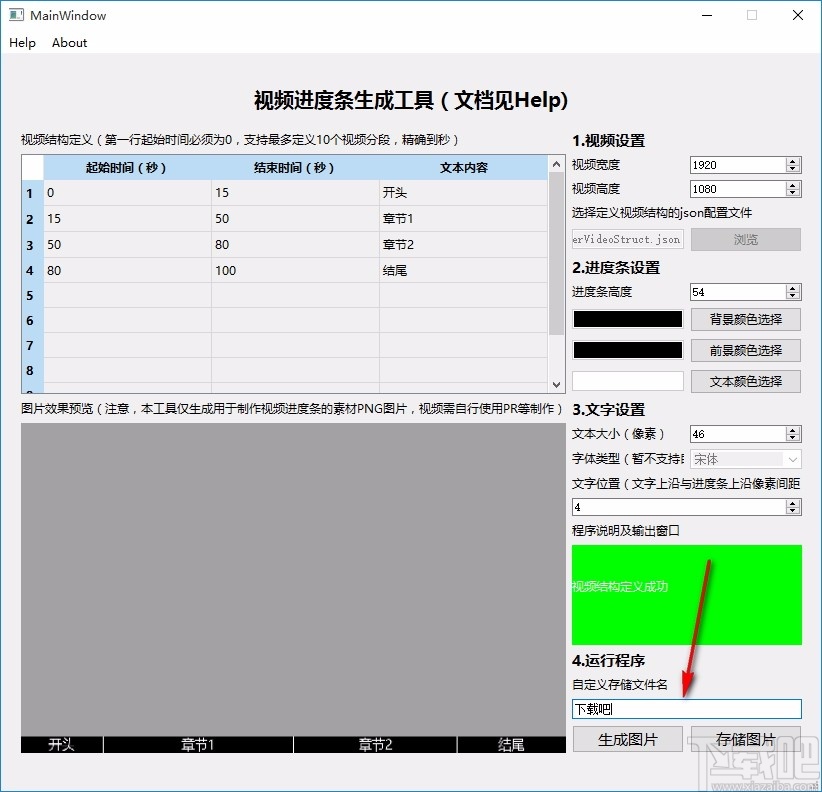This screenshot has width=822, height=792.
Task: Click the table scrollbar down arrow
Action: pyautogui.click(x=555, y=383)
